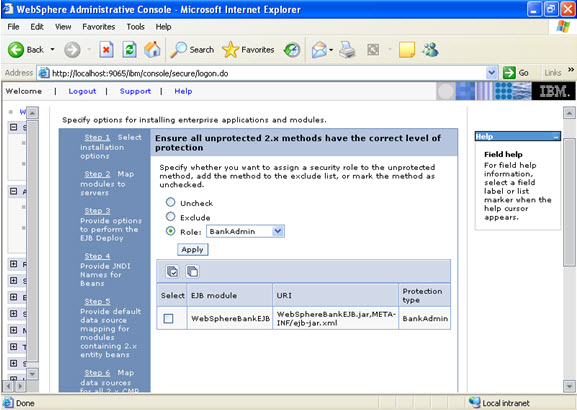Go to Step 3 EJB Deploy link

coord(97,211)
